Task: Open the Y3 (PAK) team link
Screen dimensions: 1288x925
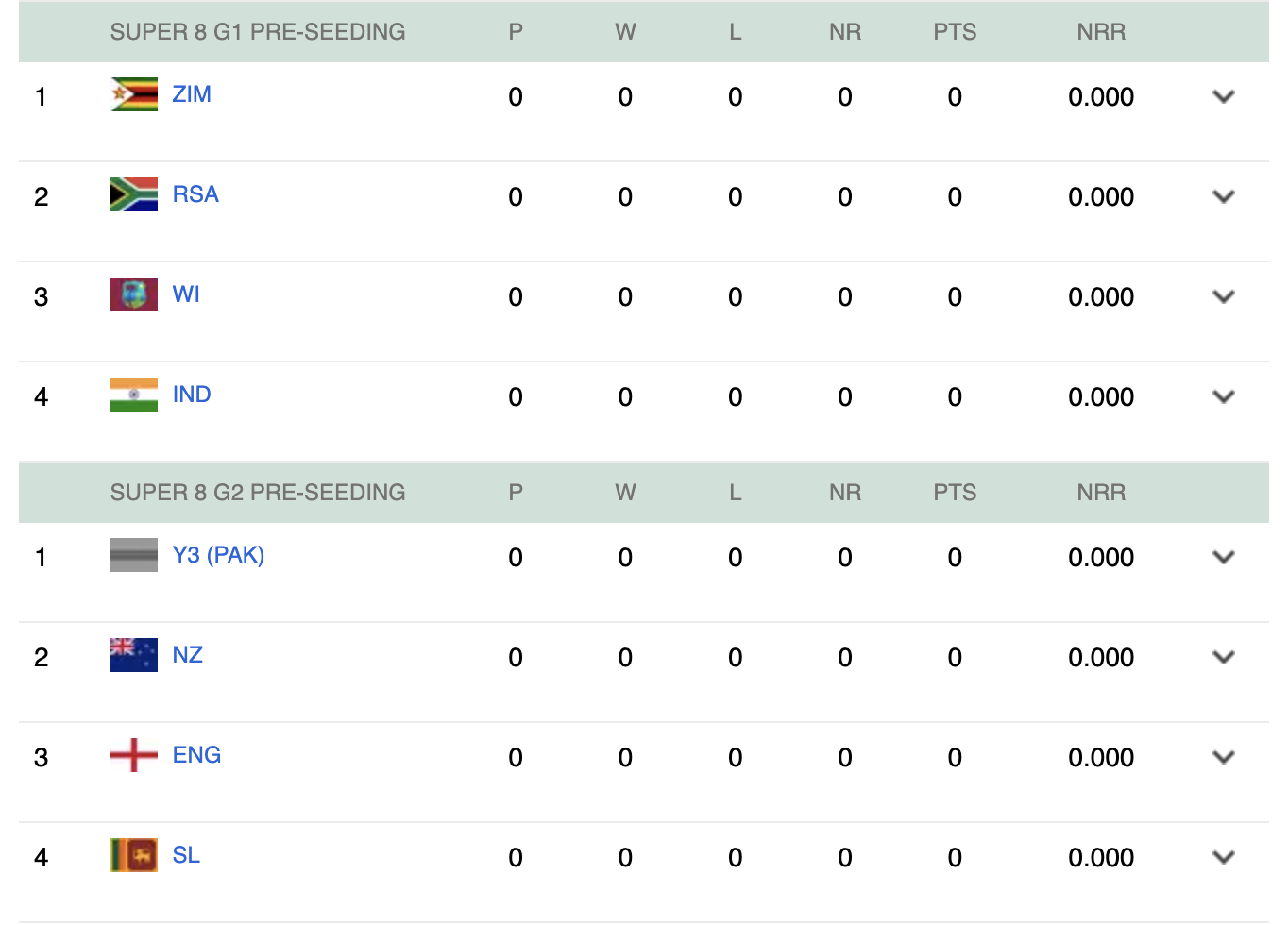Action: point(218,555)
